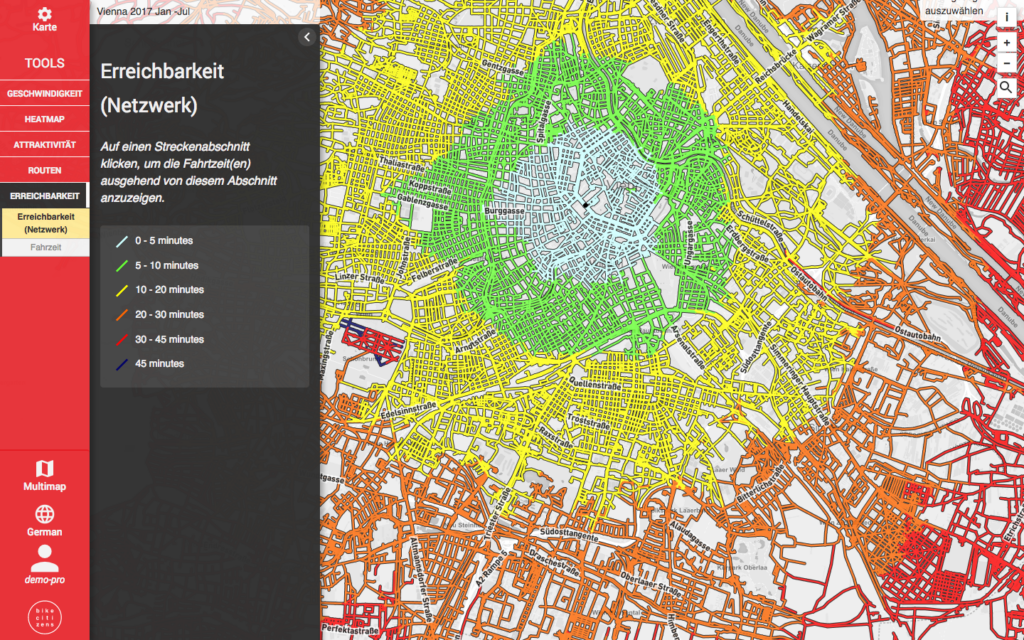Click the Schüttelstraße street label

click(760, 227)
